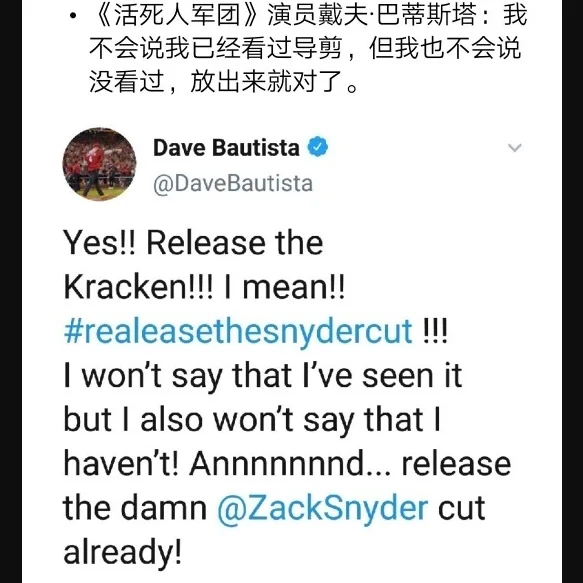Click the tweet line "Yes!! Release the"

[x=193, y=243]
